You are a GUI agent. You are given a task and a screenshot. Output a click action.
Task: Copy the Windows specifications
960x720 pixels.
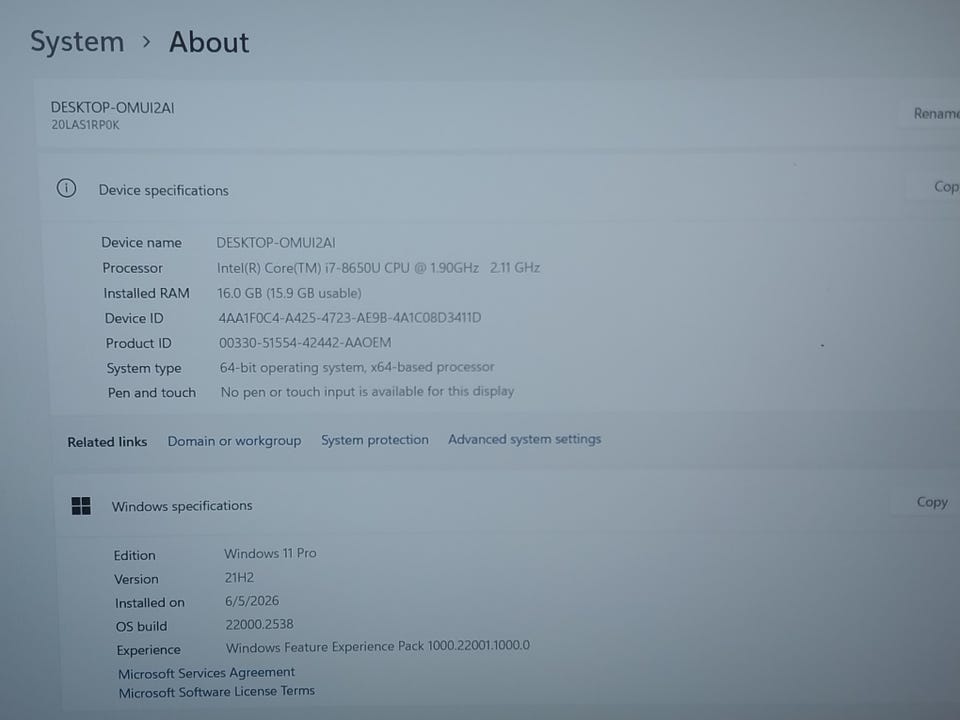pos(931,502)
